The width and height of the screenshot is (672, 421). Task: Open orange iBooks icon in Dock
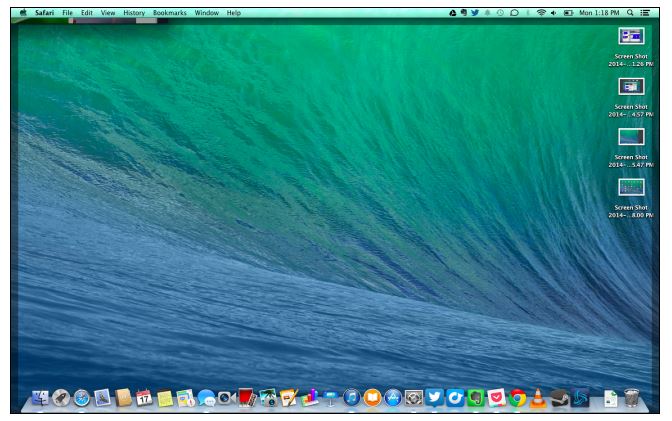pos(372,398)
